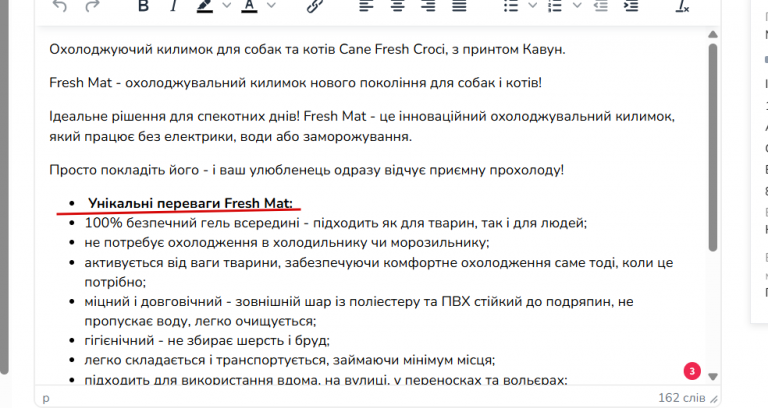Open bullet list style dropdown
The image size is (768, 408).
tap(532, 5)
